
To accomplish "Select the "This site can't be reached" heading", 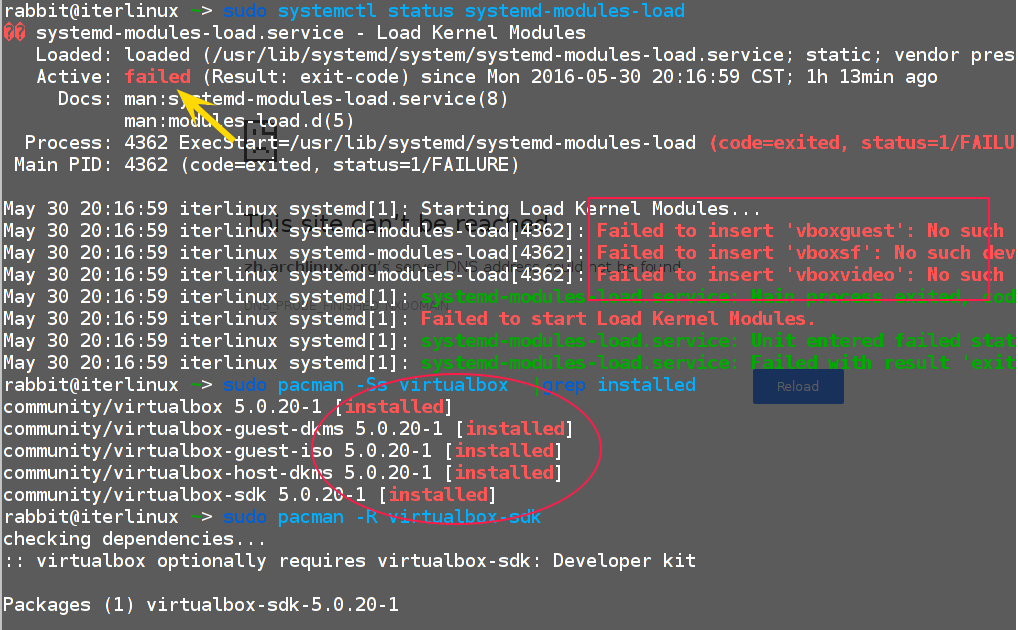I will coord(397,223).
